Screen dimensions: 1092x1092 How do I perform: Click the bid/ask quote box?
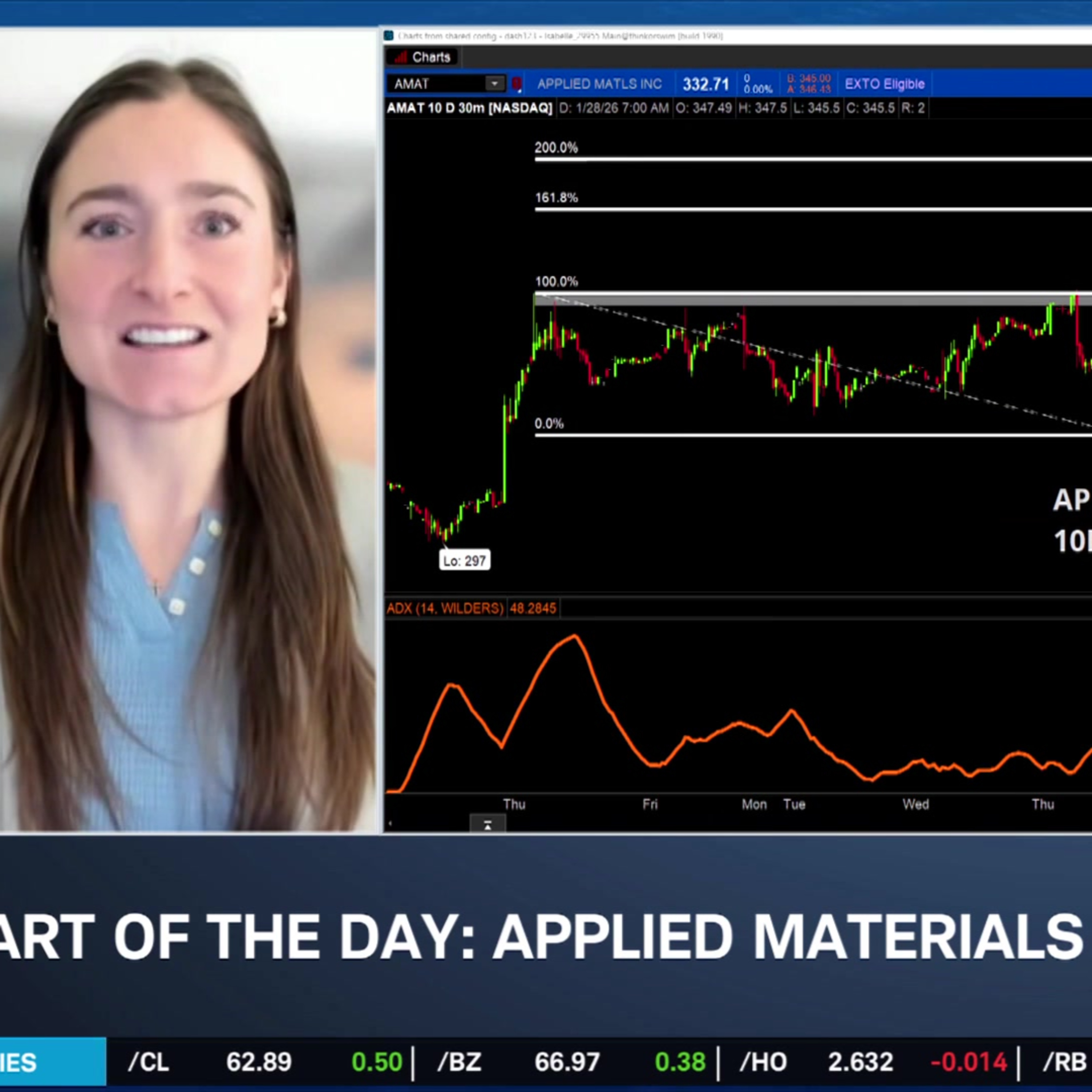[x=809, y=84]
